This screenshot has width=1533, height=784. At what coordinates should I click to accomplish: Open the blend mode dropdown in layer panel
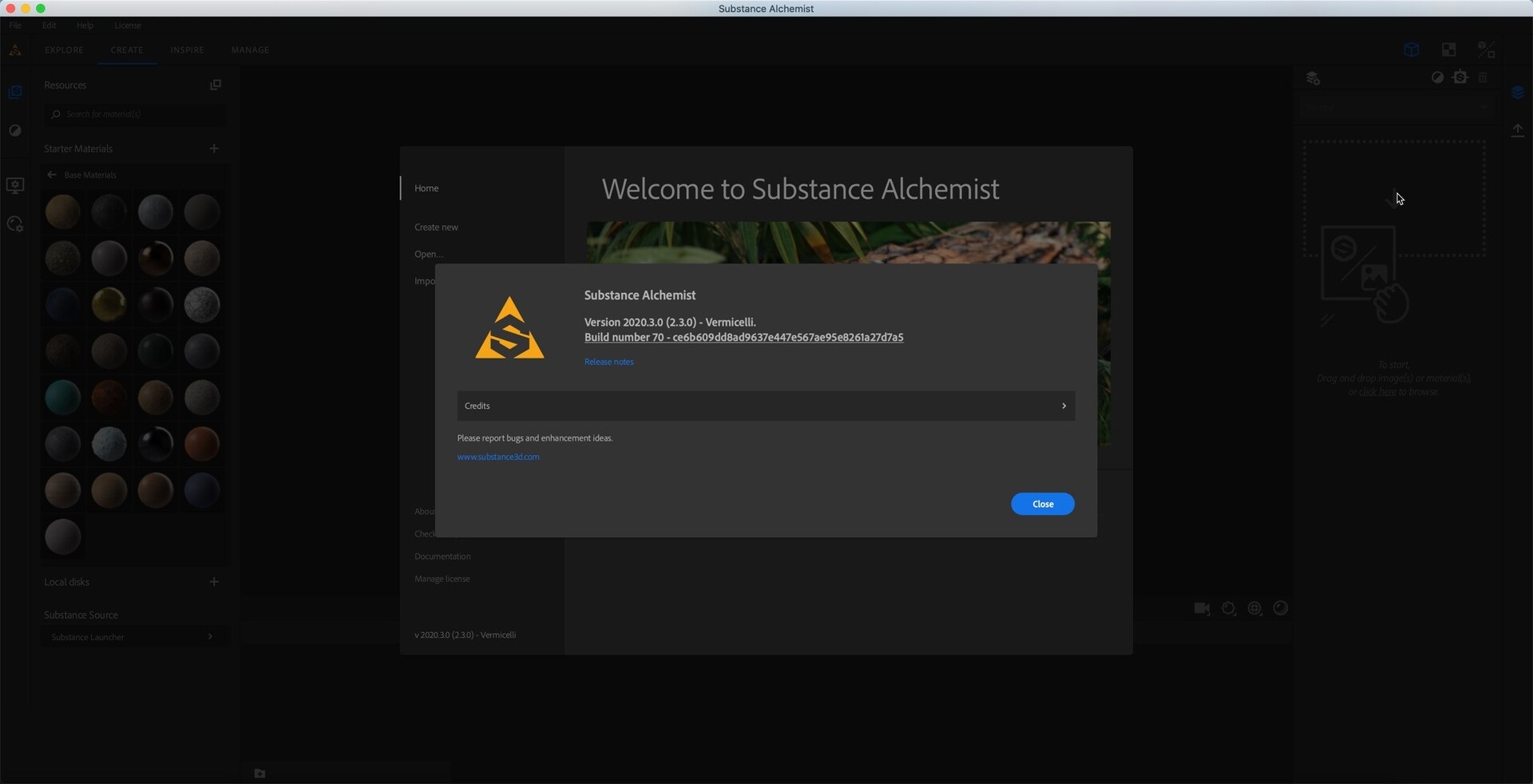[1396, 107]
